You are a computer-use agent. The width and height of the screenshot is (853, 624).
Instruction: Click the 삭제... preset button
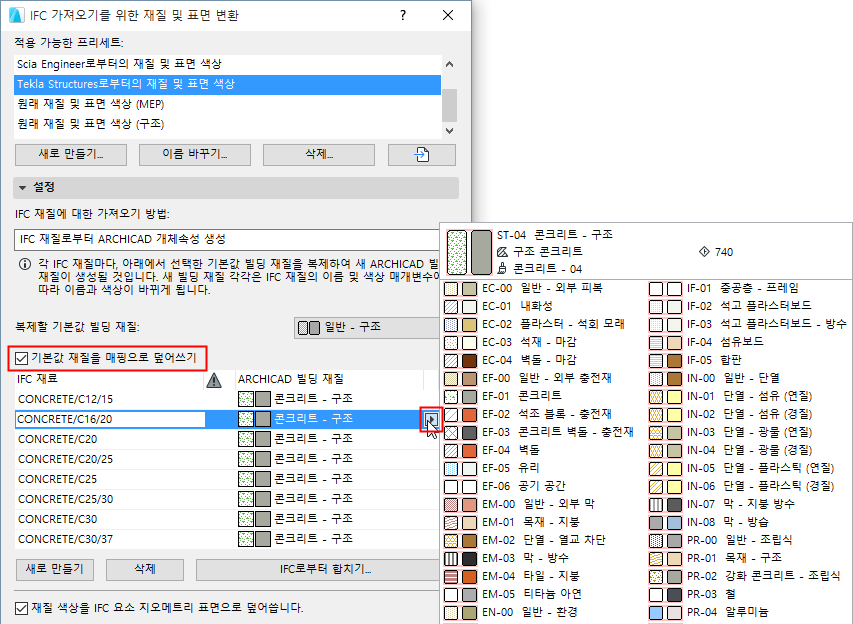tap(319, 155)
